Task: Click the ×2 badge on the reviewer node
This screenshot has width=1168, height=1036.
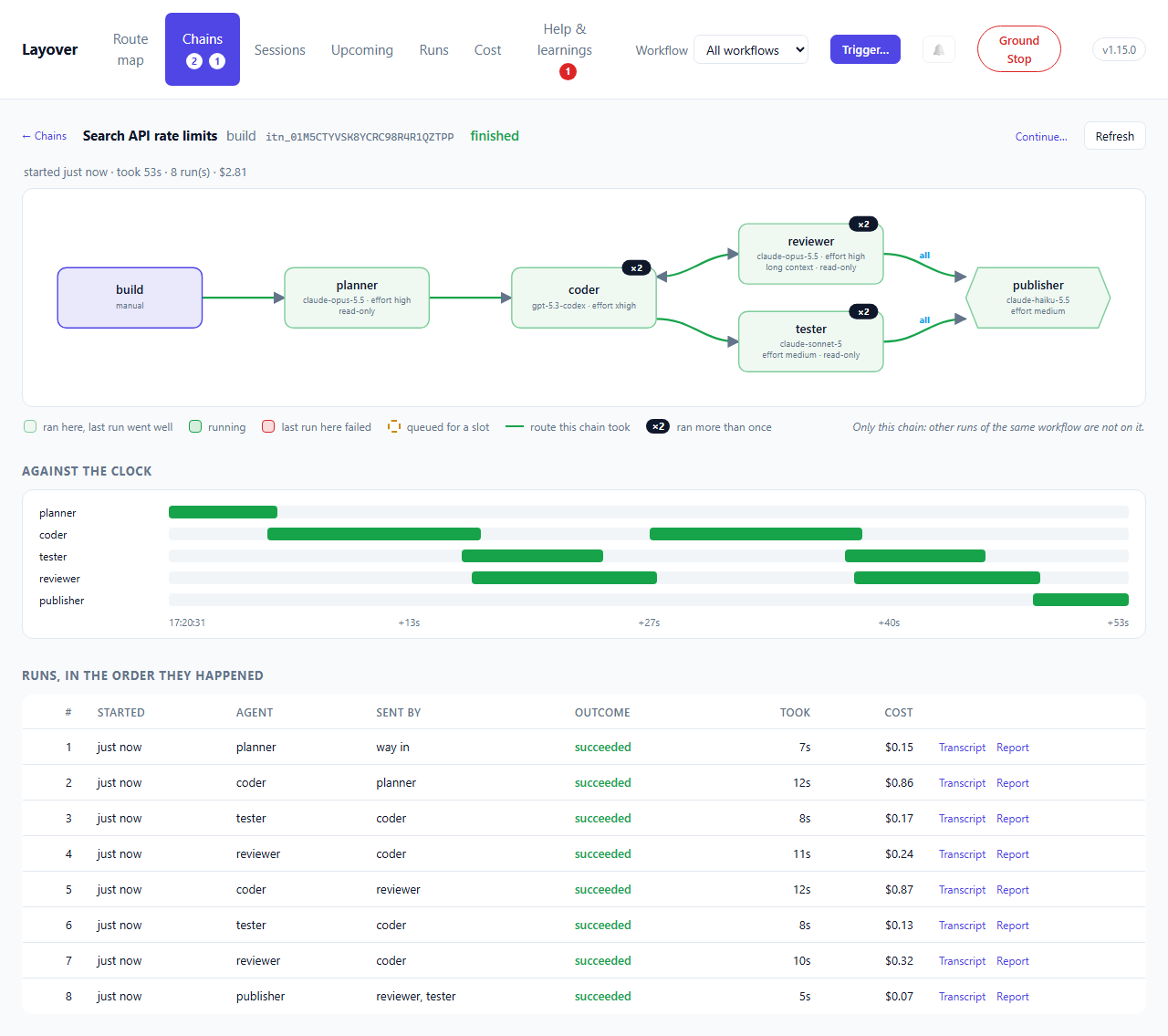Action: (x=863, y=225)
